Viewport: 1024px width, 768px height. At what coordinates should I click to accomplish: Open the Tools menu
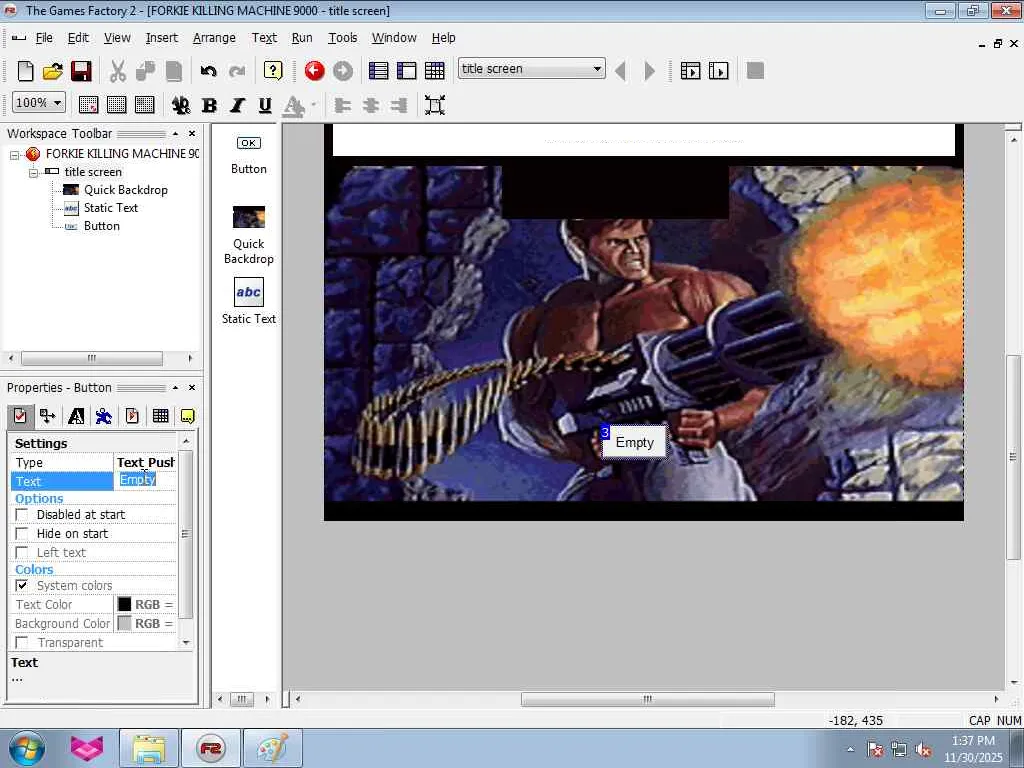[x=342, y=38]
